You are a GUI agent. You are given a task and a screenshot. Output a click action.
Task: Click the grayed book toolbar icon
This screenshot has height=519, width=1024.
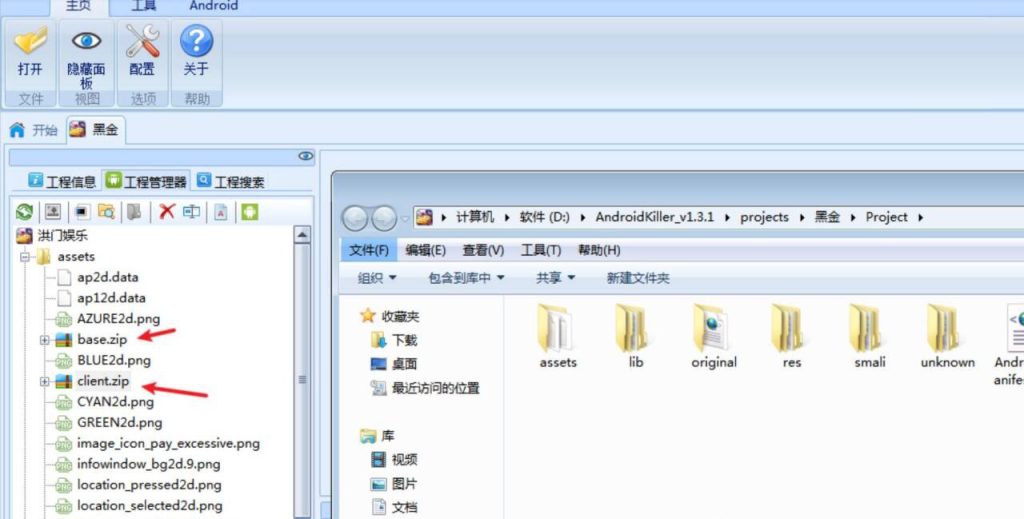click(134, 212)
